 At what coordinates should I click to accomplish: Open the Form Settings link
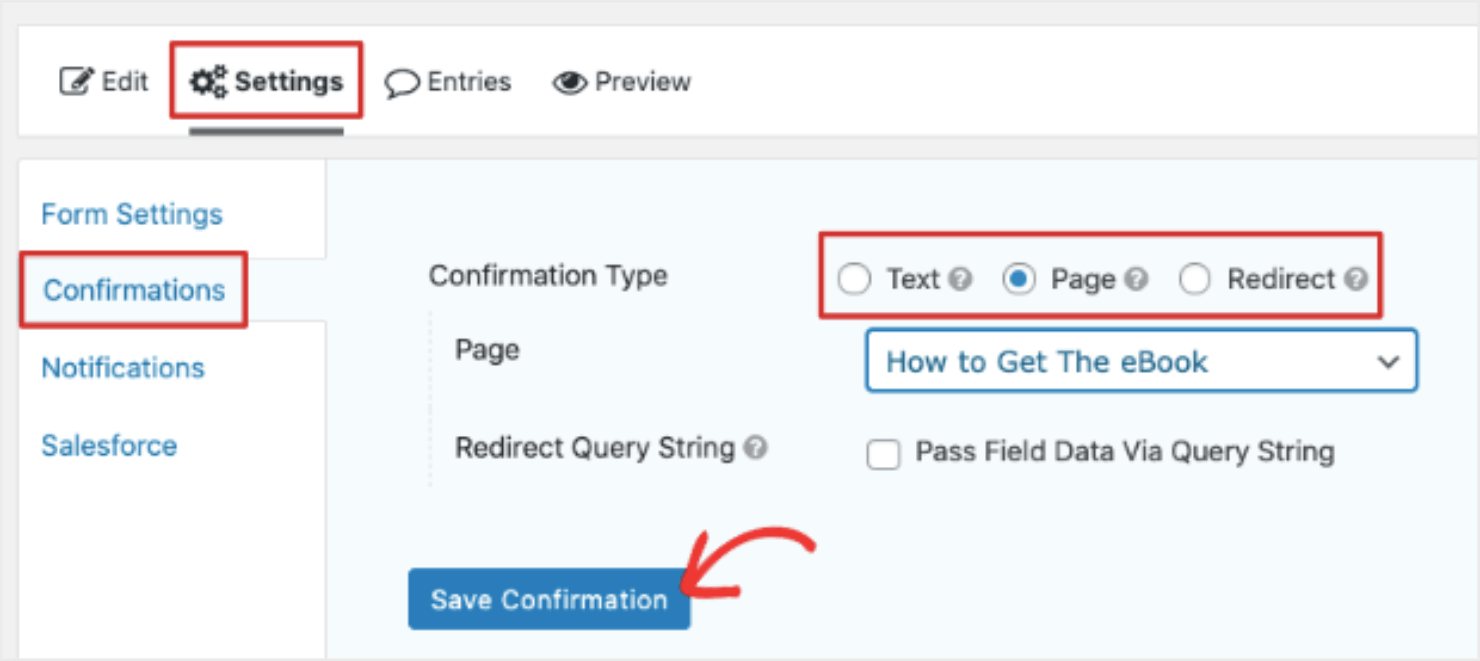[x=132, y=214]
